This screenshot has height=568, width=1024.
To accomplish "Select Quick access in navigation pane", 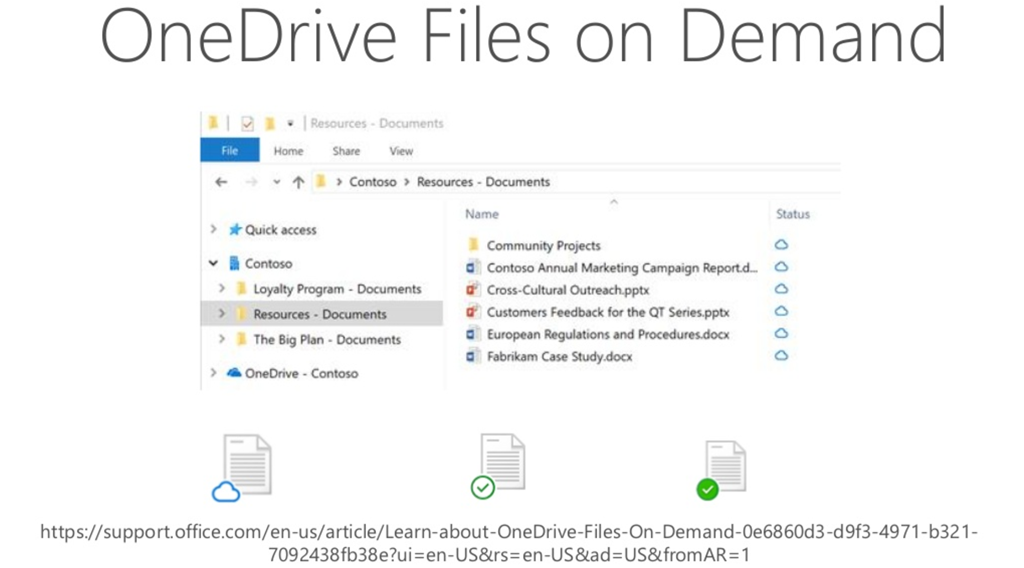I will point(281,230).
